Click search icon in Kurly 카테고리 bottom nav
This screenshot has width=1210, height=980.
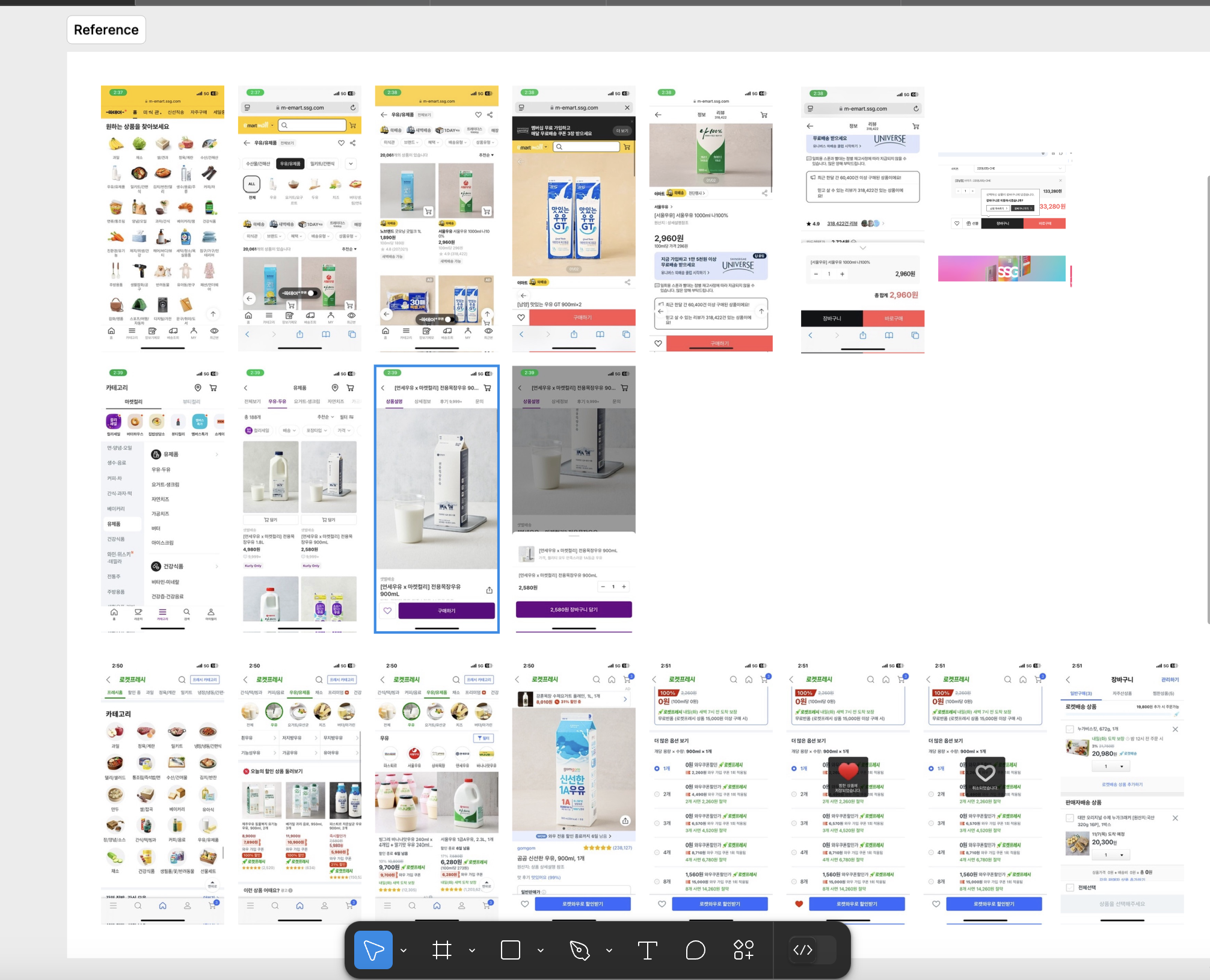(186, 612)
